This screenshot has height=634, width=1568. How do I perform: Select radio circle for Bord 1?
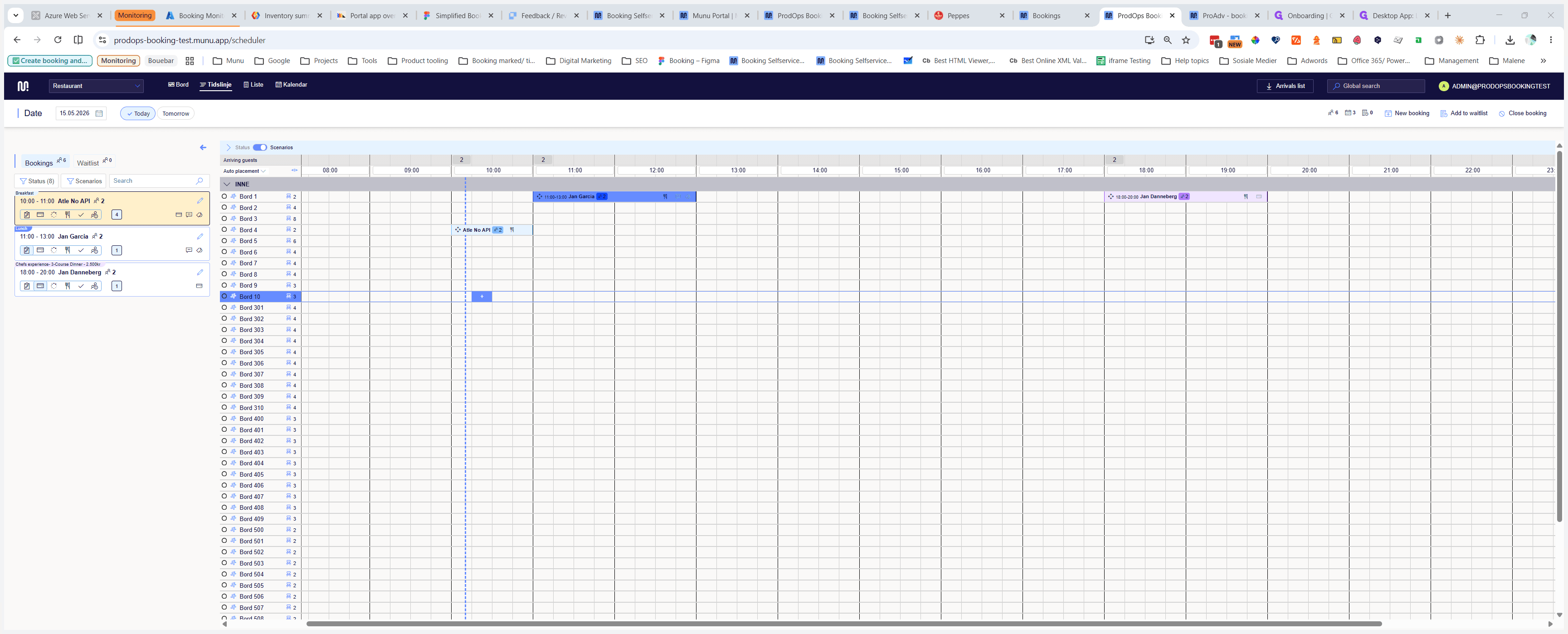(x=224, y=196)
